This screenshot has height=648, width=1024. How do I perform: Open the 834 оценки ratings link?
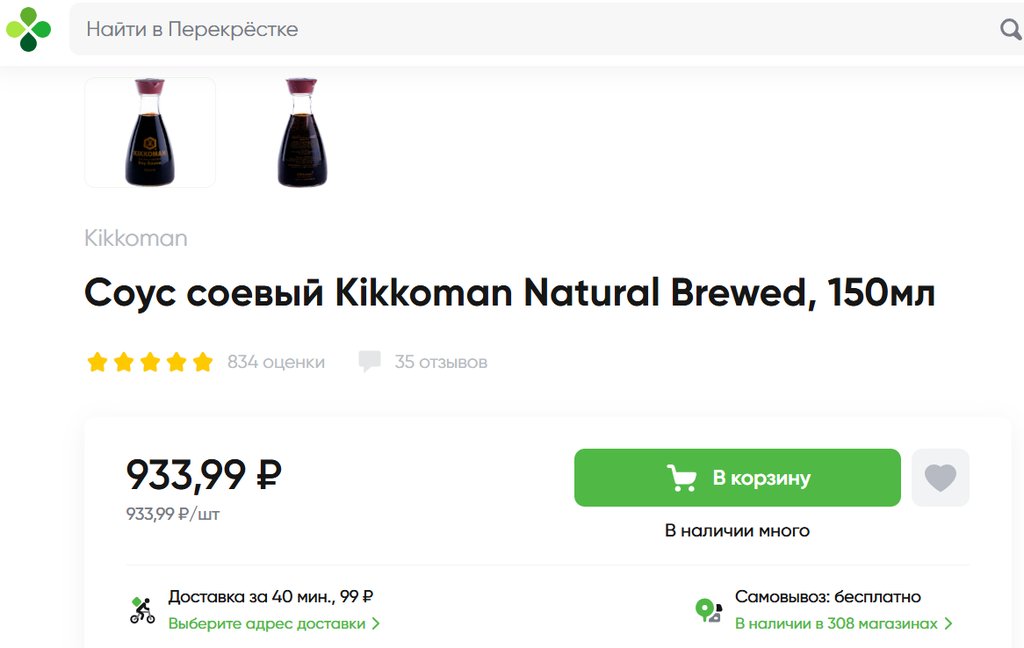click(276, 362)
